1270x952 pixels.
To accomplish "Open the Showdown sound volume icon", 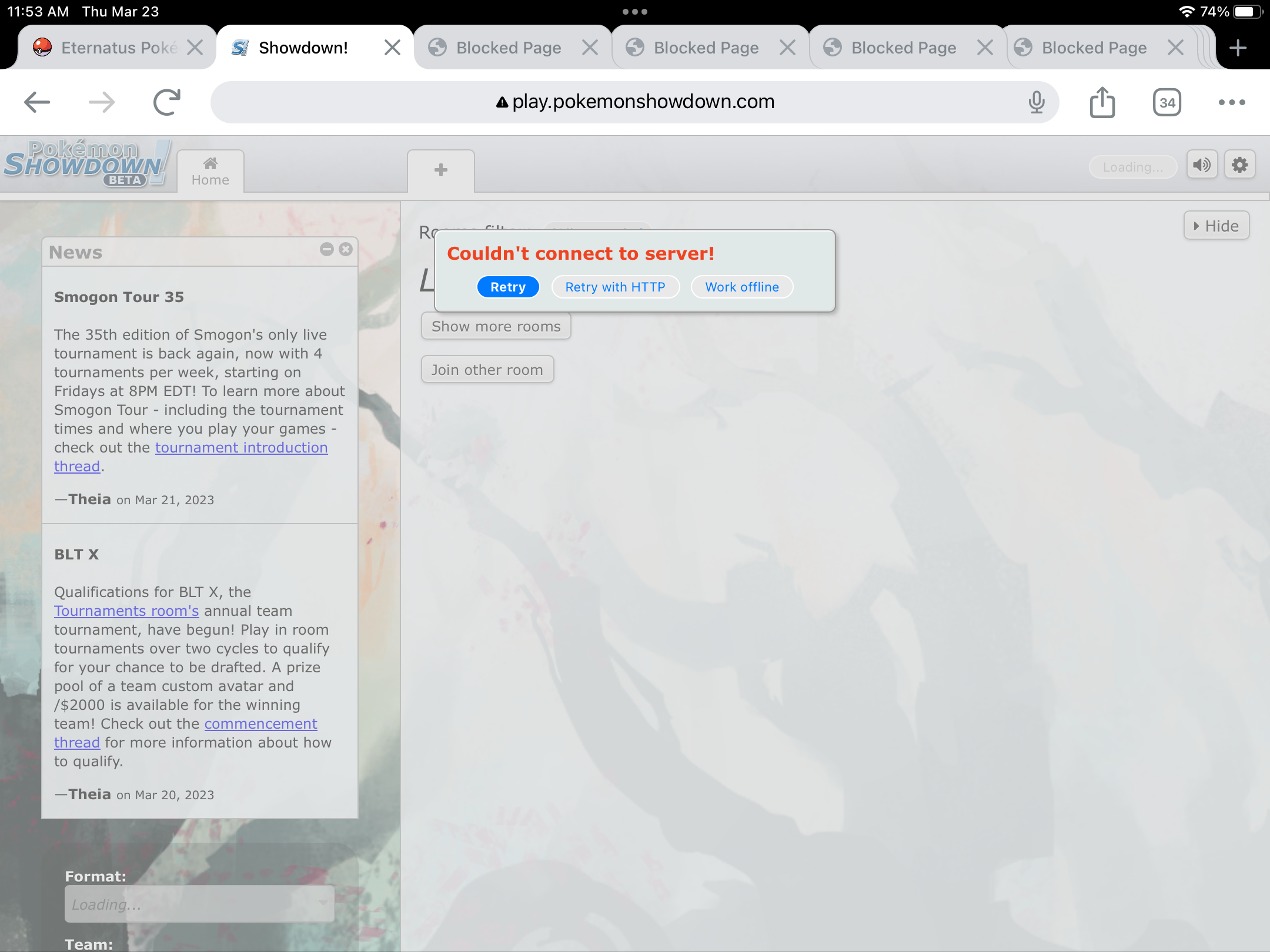I will tap(1202, 165).
